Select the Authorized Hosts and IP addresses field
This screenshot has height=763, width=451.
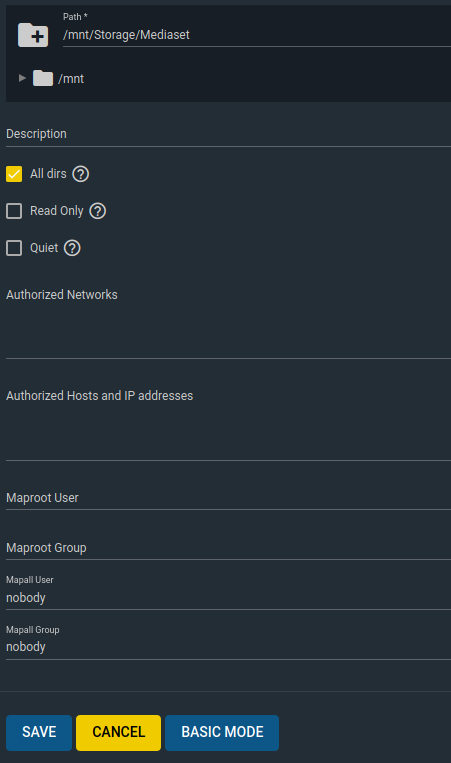pos(228,423)
